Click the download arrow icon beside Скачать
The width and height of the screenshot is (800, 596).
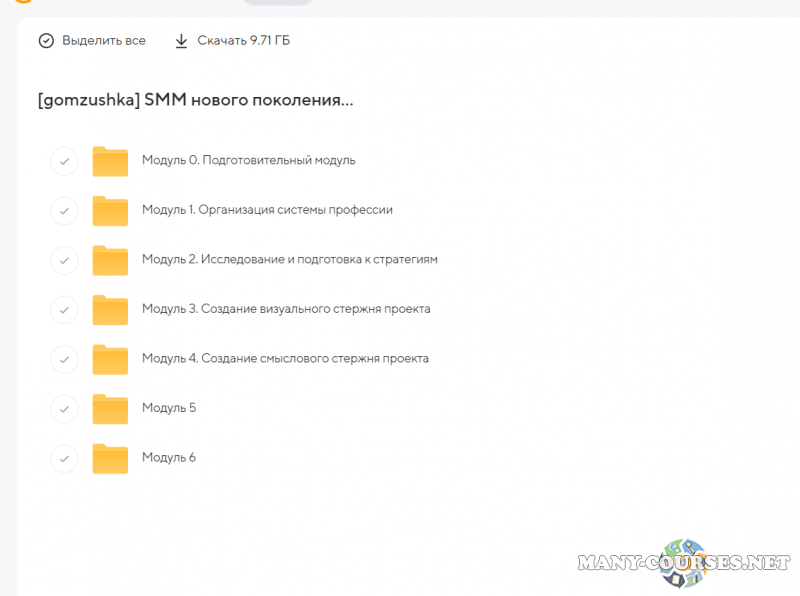182,40
